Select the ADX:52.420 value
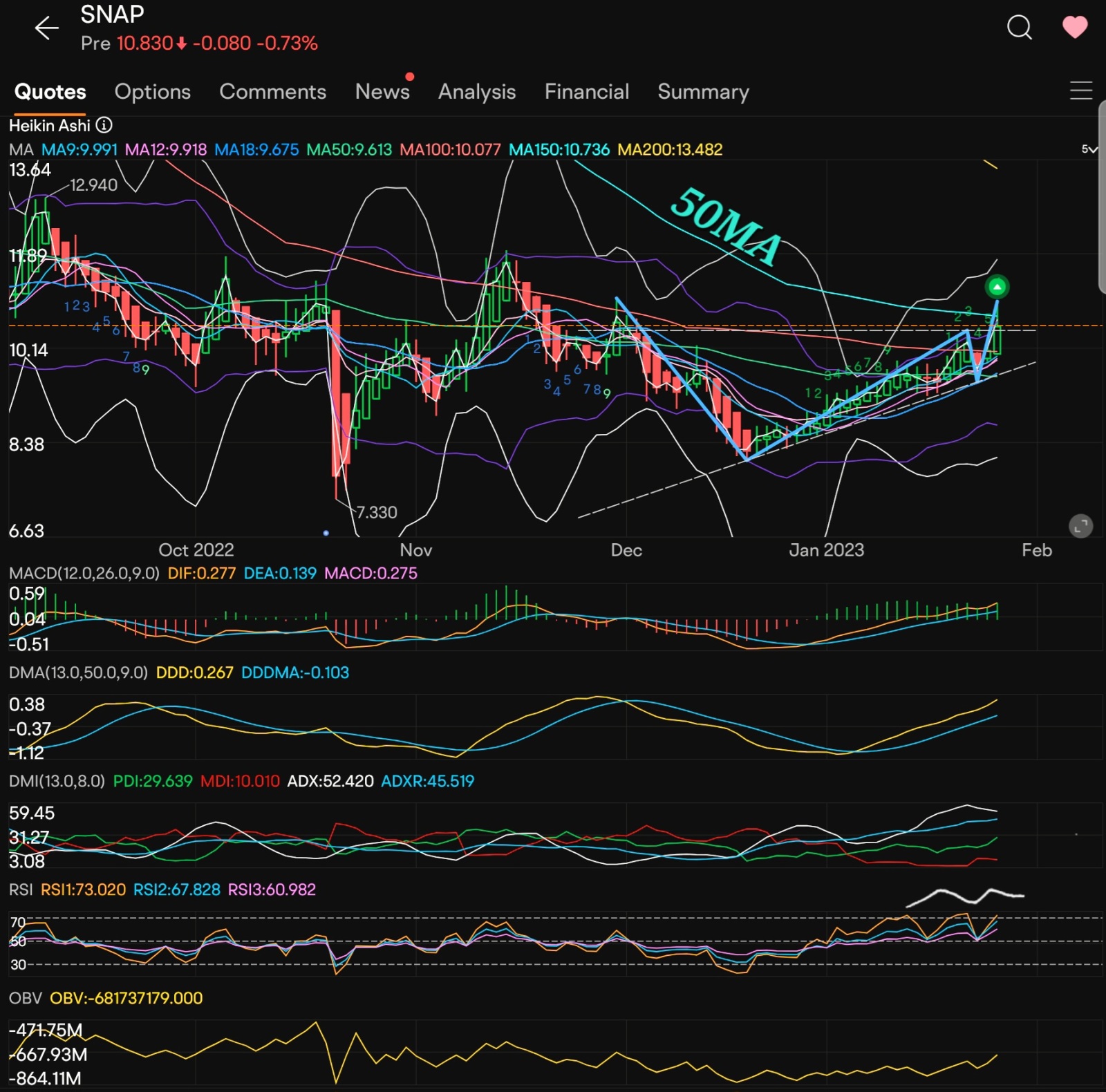This screenshot has width=1106, height=1092. point(330,782)
